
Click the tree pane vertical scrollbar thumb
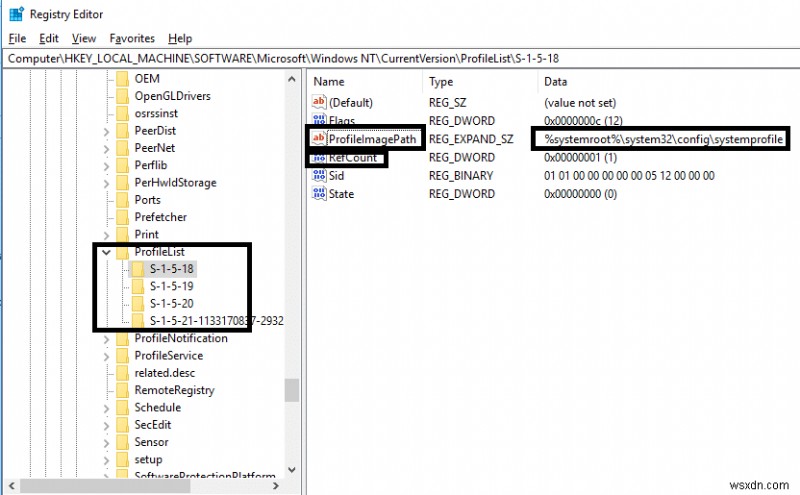pyautogui.click(x=291, y=389)
